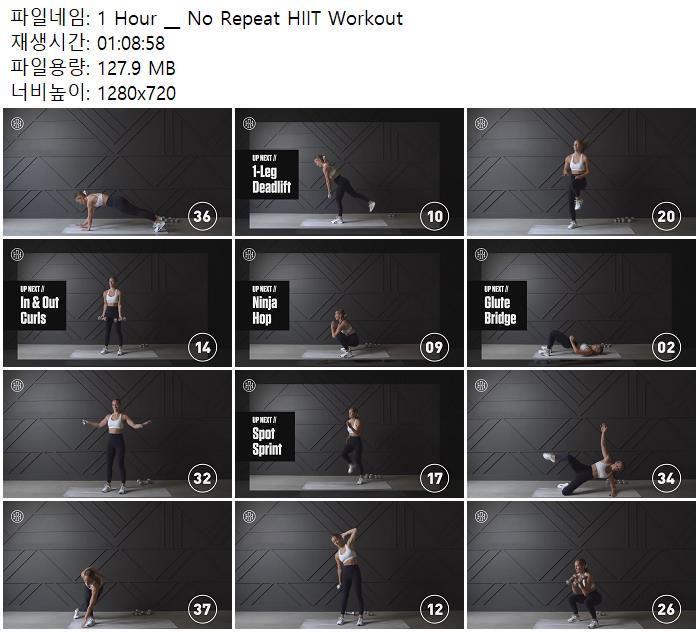This screenshot has height=632, width=700.
Task: Select the 1-Leg Deadlift up next label
Action: [x=267, y=175]
